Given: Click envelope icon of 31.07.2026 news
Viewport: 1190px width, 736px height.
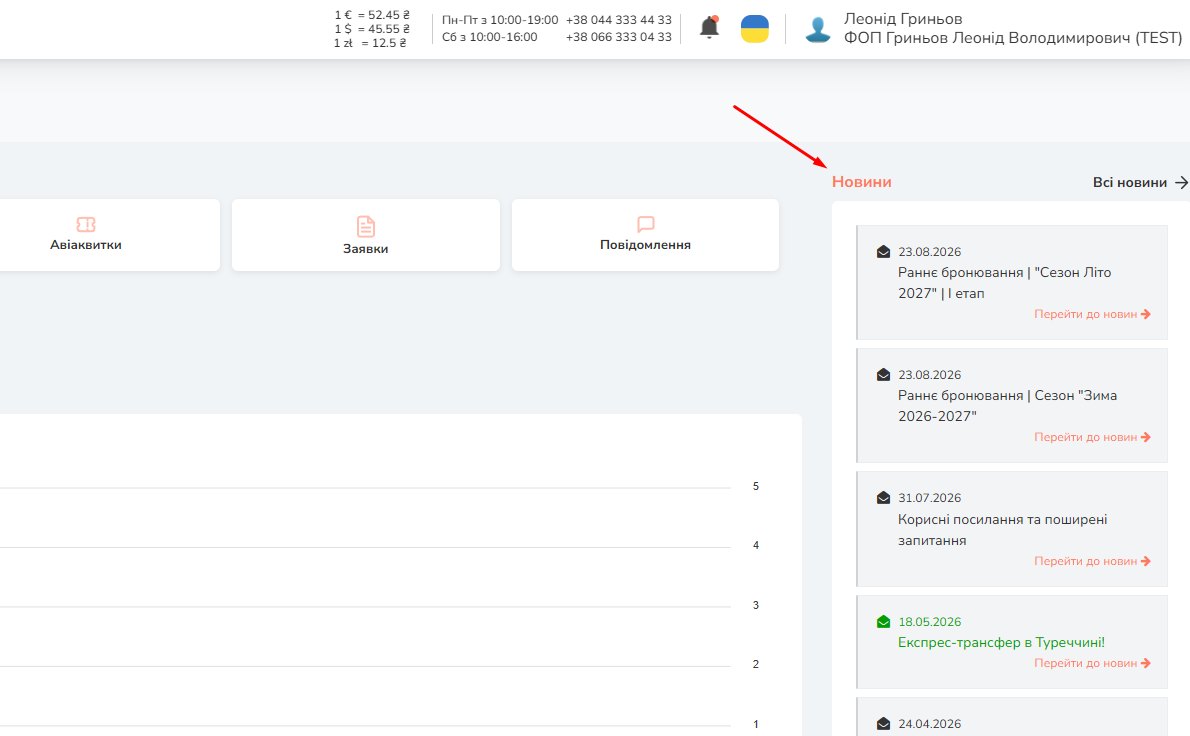Looking at the screenshot, I should tap(883, 498).
